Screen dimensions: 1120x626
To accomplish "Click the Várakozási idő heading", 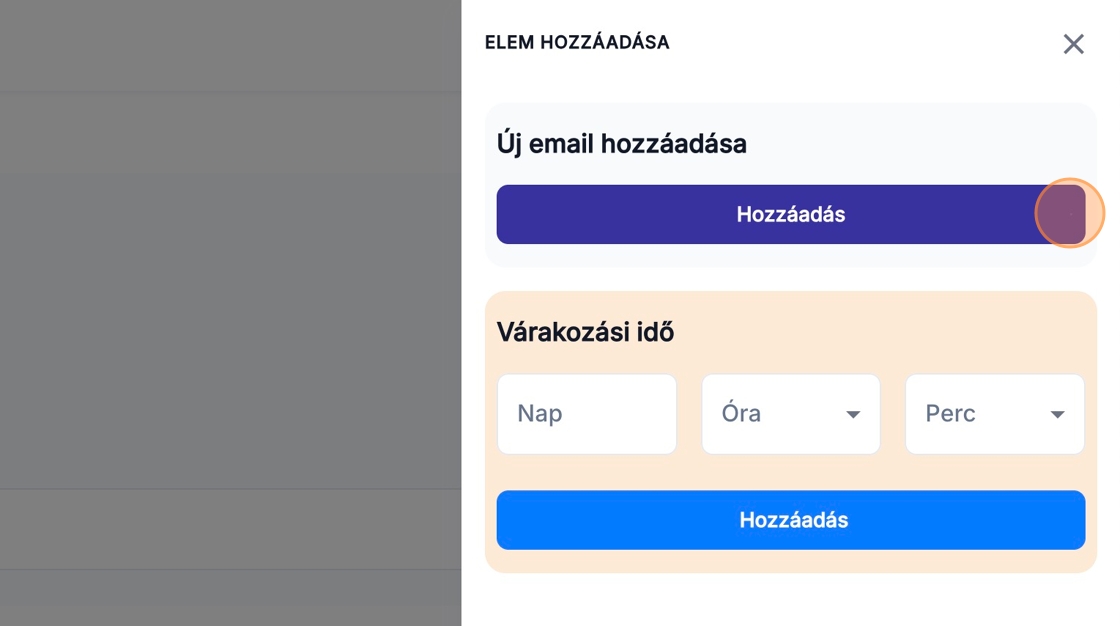I will (x=585, y=332).
